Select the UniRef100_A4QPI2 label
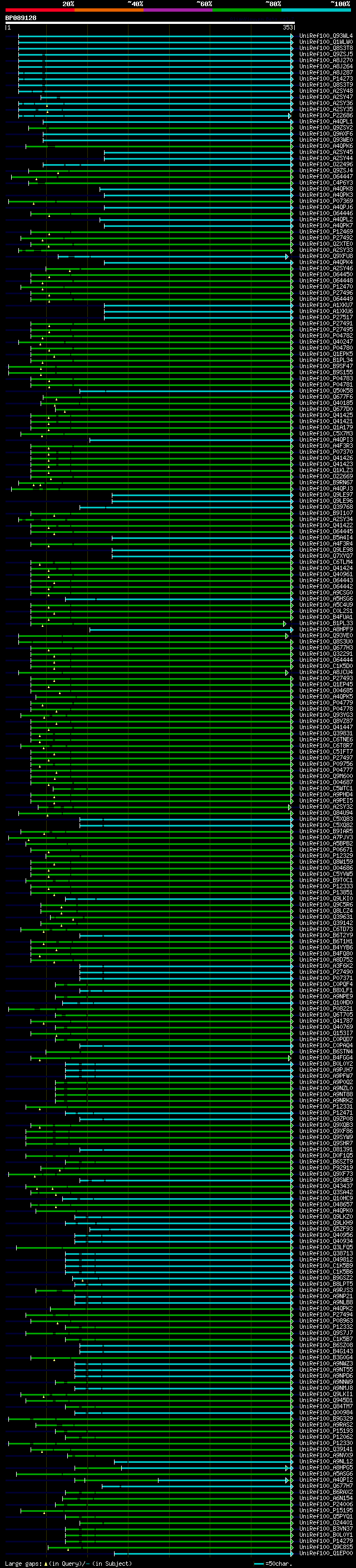The width and height of the screenshot is (356, 1568). 325,1480
